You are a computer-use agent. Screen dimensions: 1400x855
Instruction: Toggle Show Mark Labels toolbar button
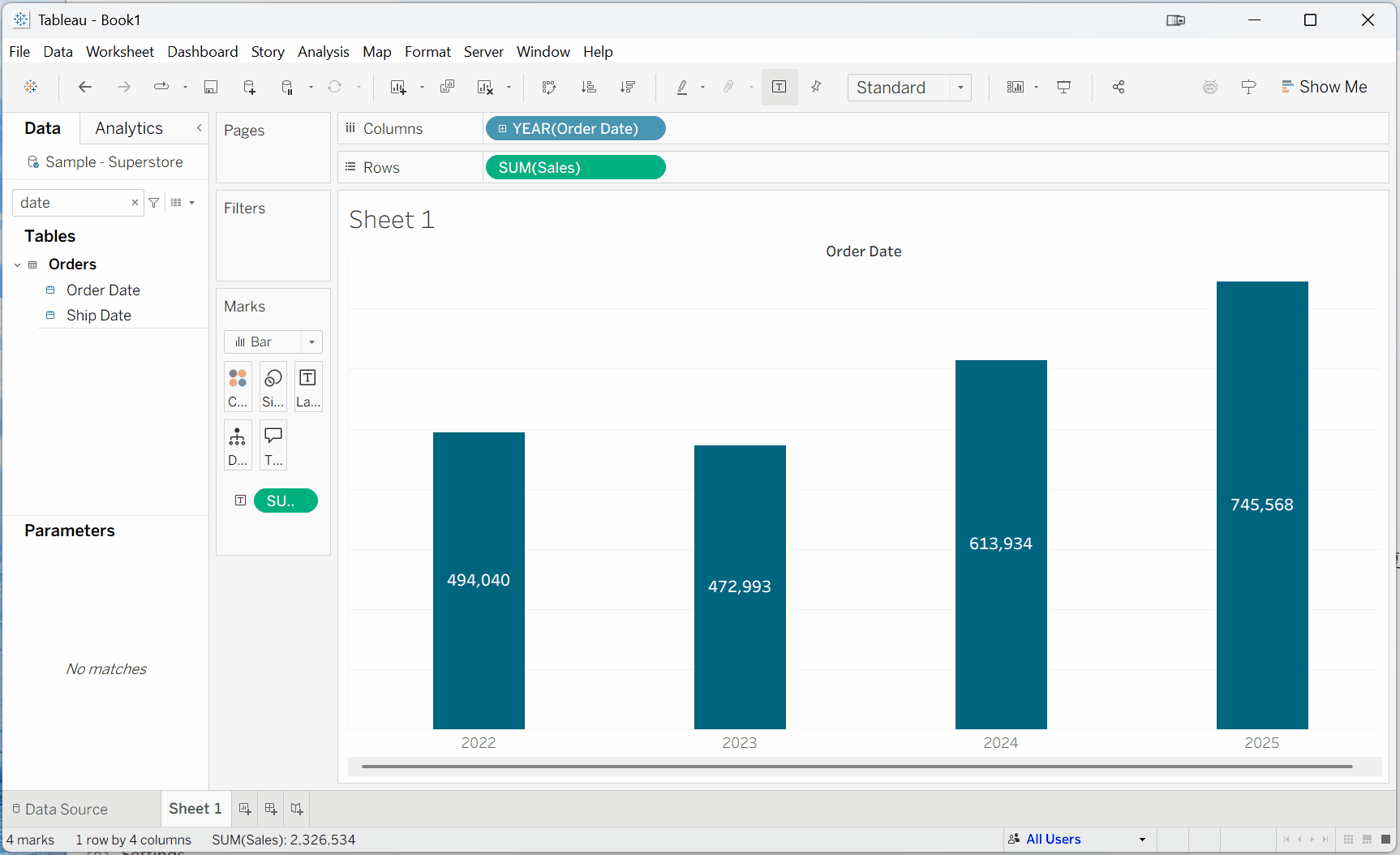pyautogui.click(x=779, y=87)
